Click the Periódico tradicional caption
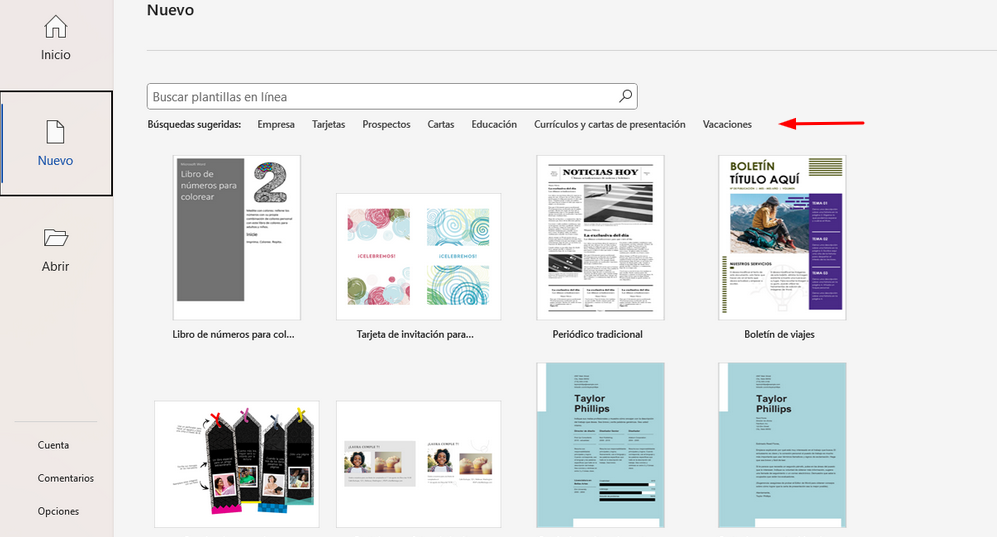Viewport: 997px width, 537px height. (x=598, y=334)
